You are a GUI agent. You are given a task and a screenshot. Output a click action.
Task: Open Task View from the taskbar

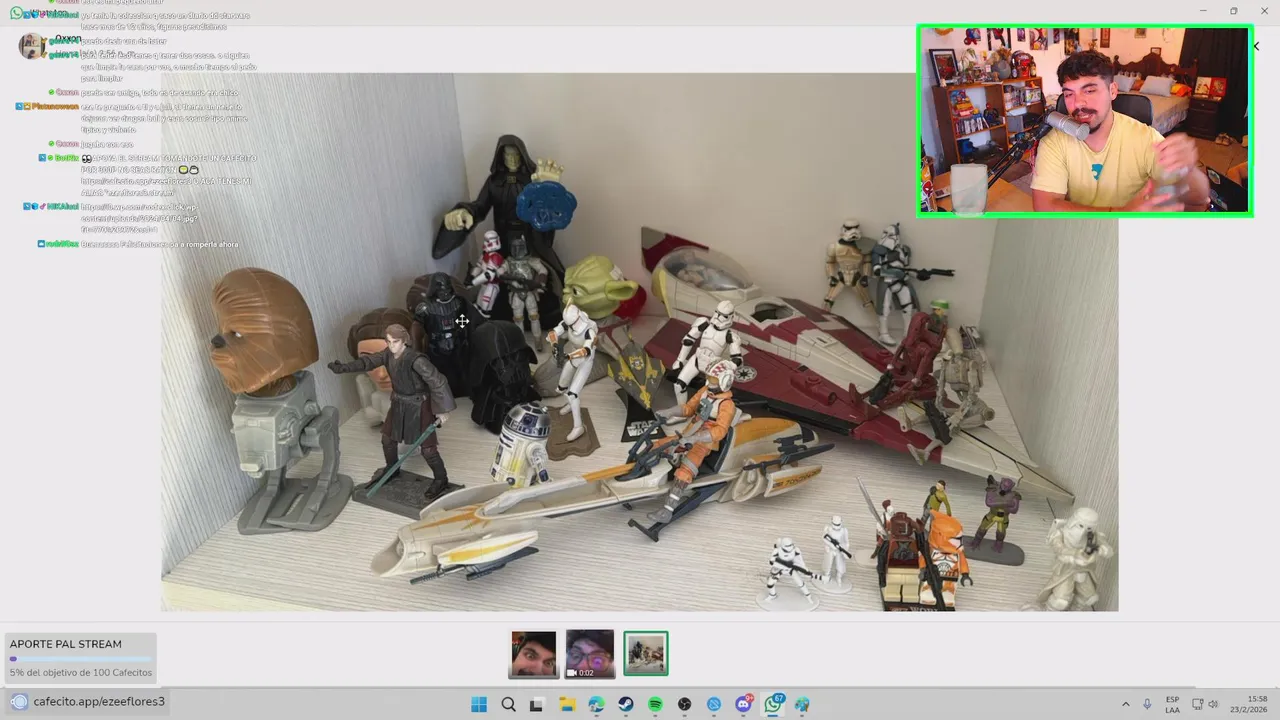coord(536,704)
